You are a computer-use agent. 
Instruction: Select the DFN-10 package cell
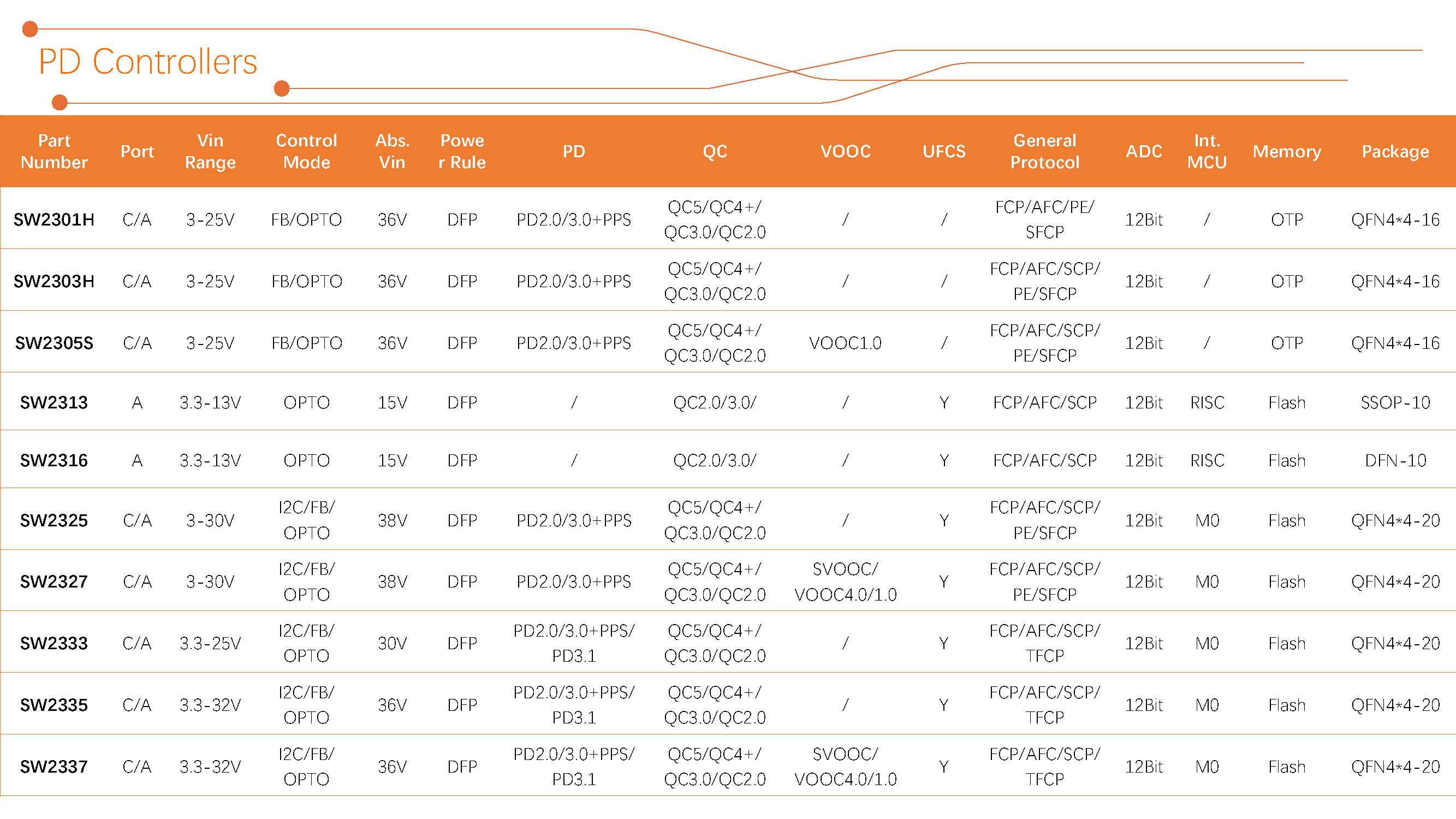1395,461
